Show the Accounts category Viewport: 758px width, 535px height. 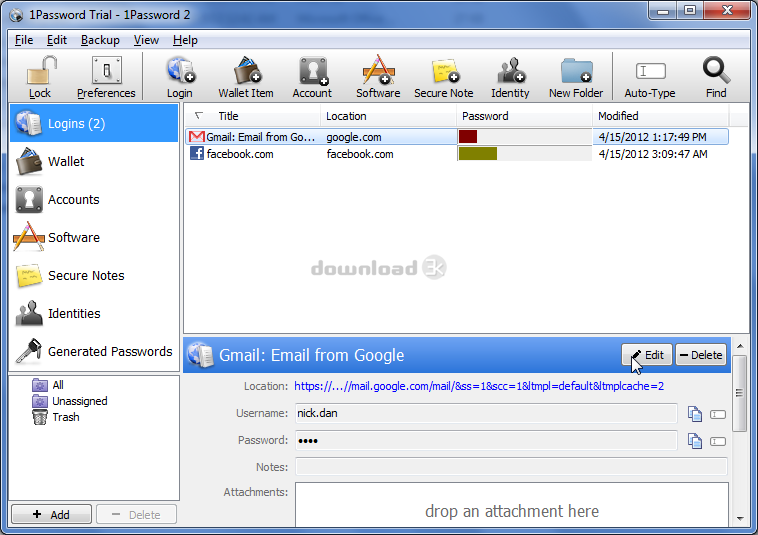94,200
